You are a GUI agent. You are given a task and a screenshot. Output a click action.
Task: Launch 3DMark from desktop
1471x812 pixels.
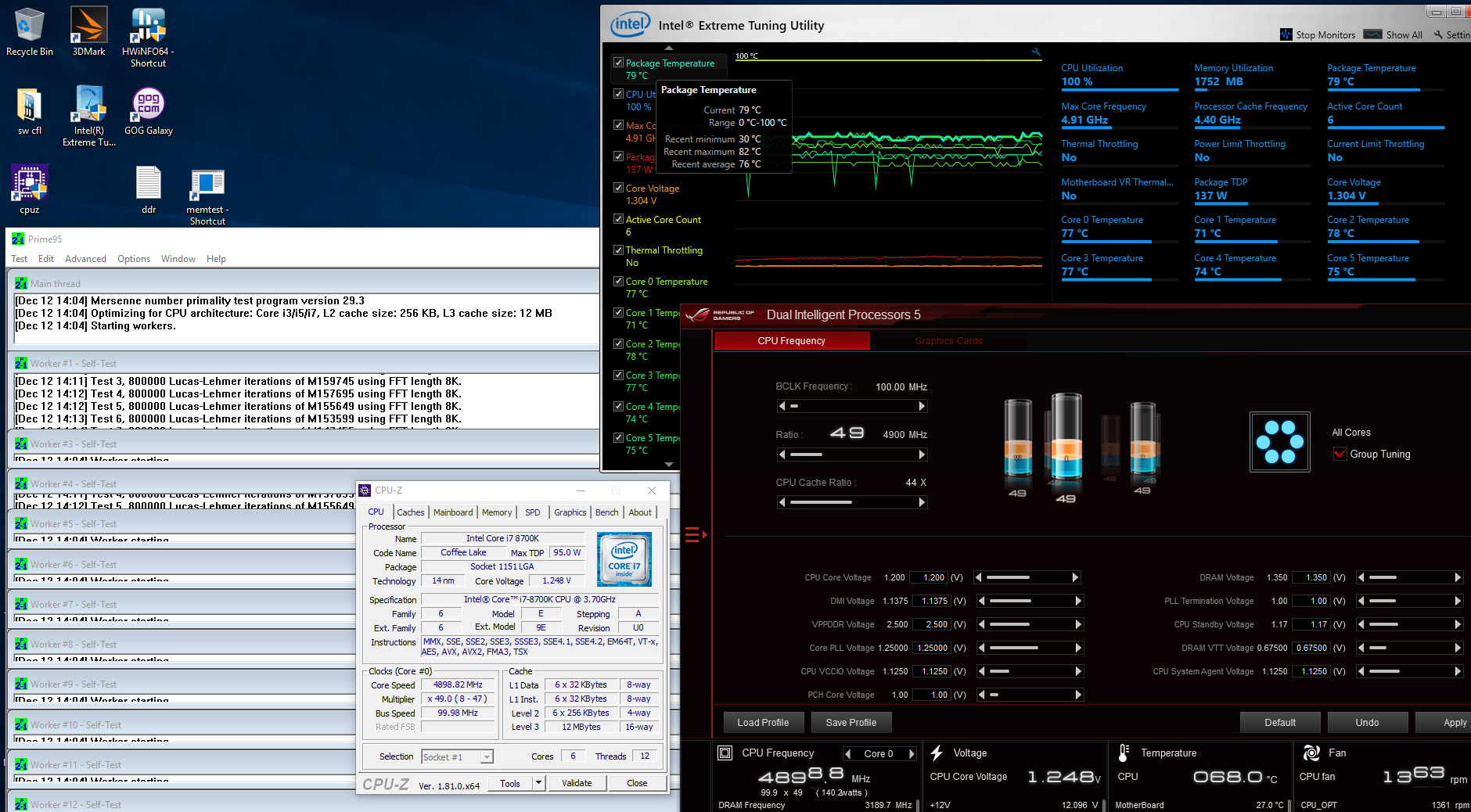(x=88, y=31)
